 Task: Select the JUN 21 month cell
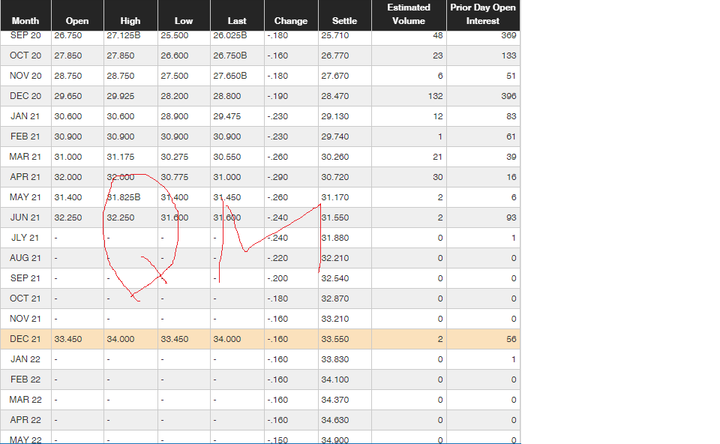pyautogui.click(x=25, y=218)
